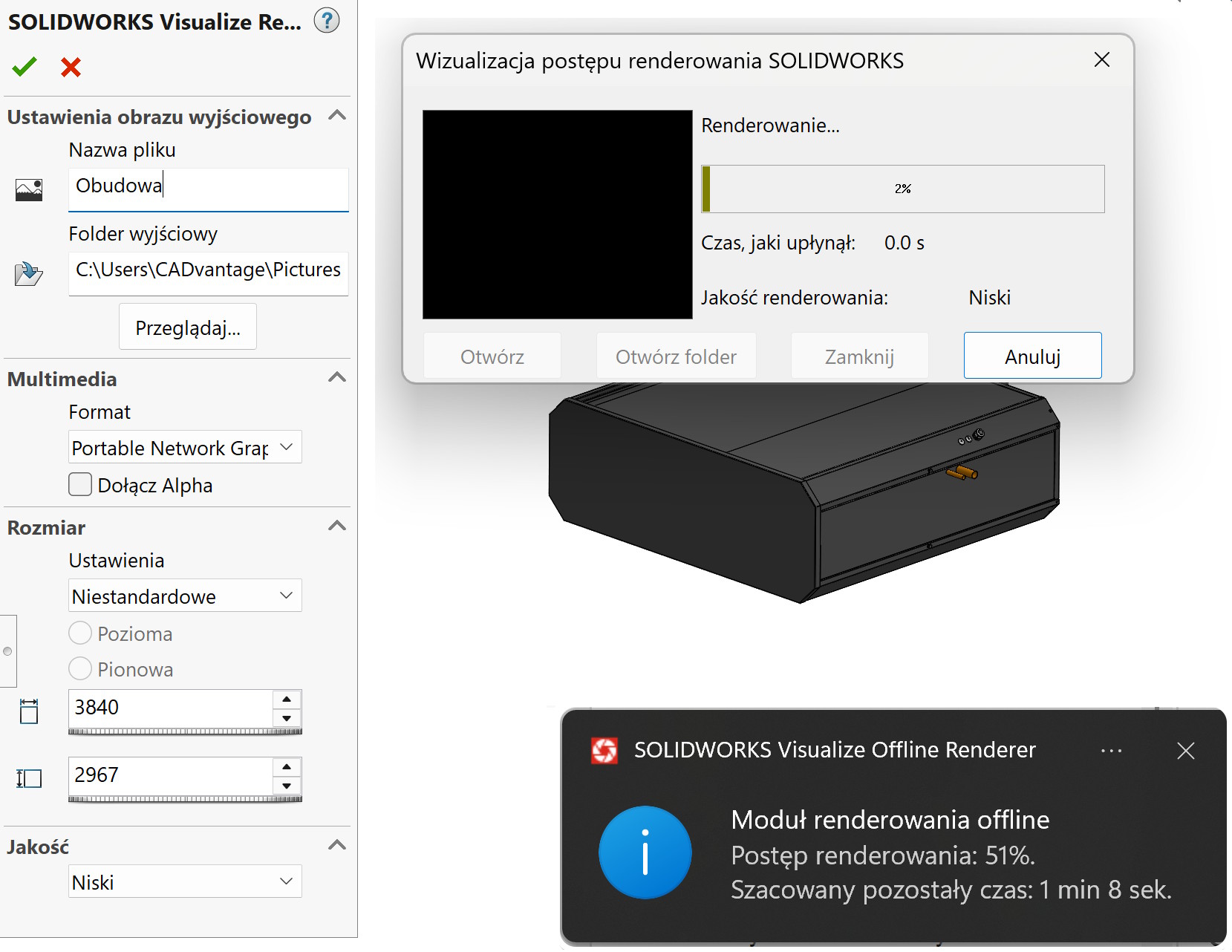Viewport: 1232px width, 952px height.
Task: Click the output folder icon
Action: (28, 274)
